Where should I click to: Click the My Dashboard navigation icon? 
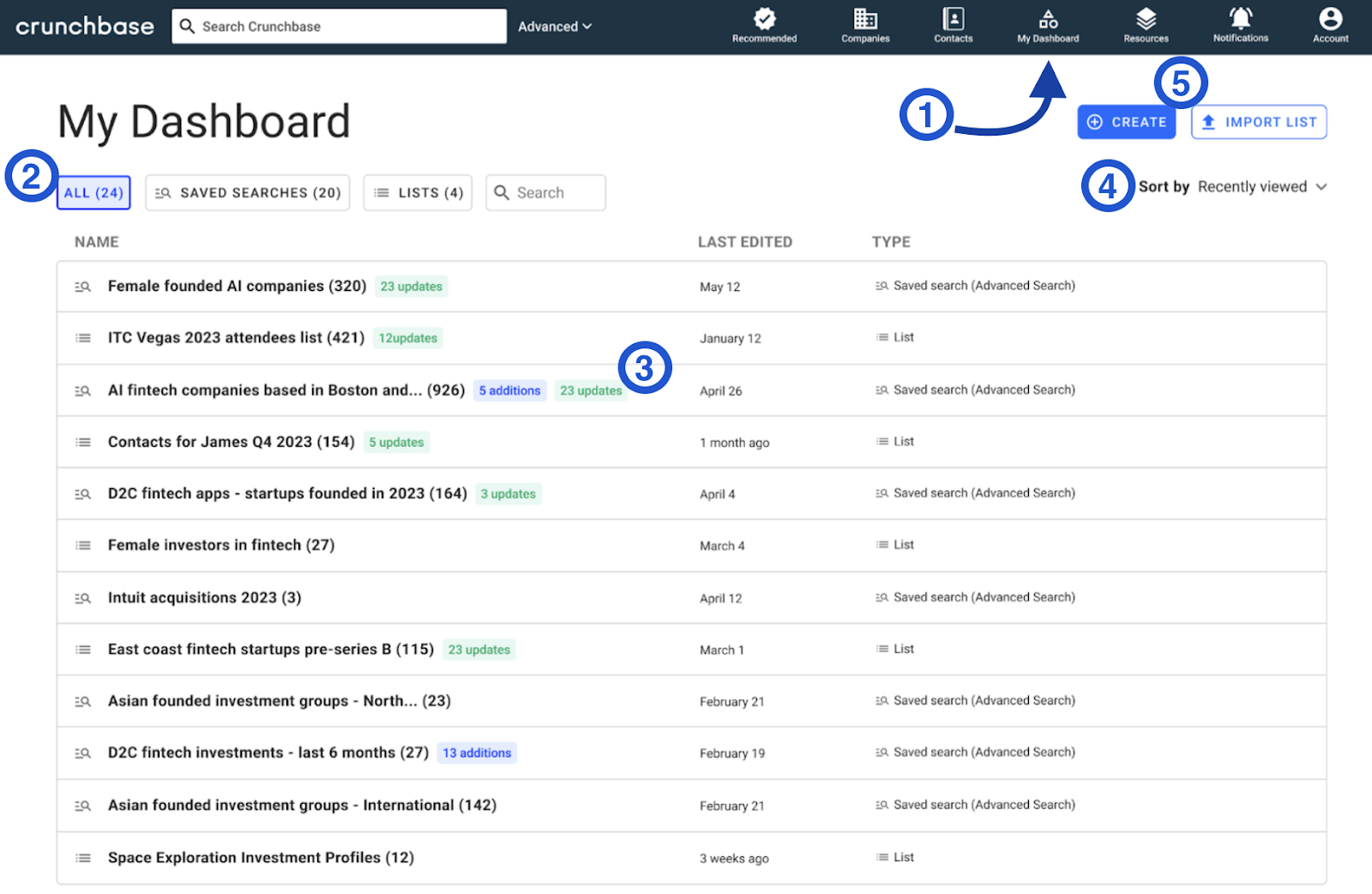(1047, 24)
